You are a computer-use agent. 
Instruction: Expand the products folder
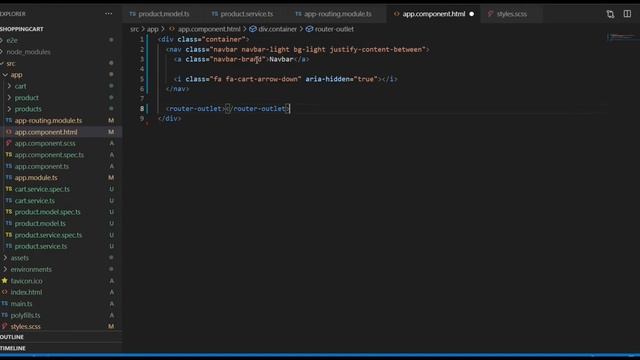click(x=28, y=109)
